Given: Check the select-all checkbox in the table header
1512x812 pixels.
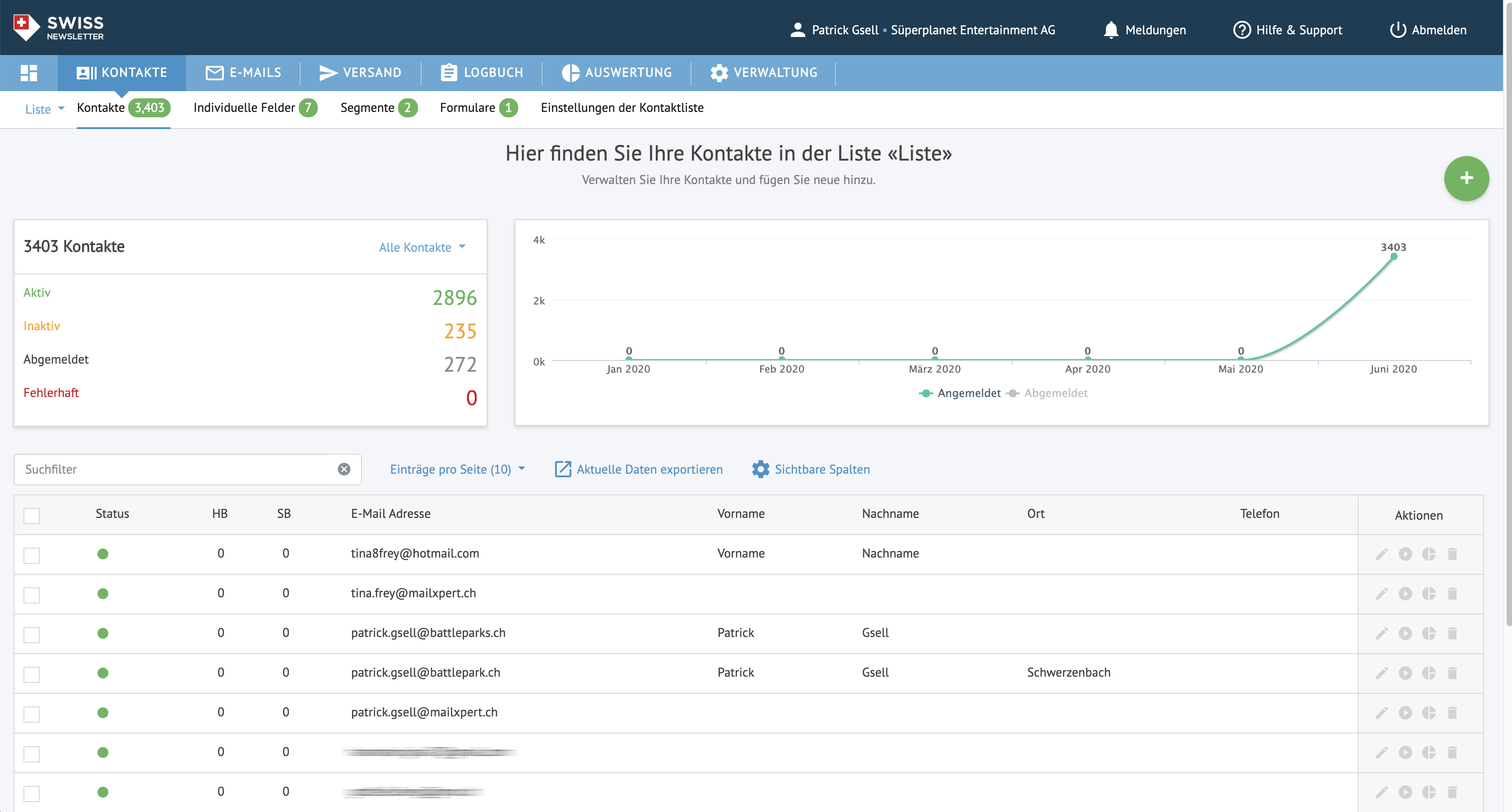Looking at the screenshot, I should coord(32,516).
